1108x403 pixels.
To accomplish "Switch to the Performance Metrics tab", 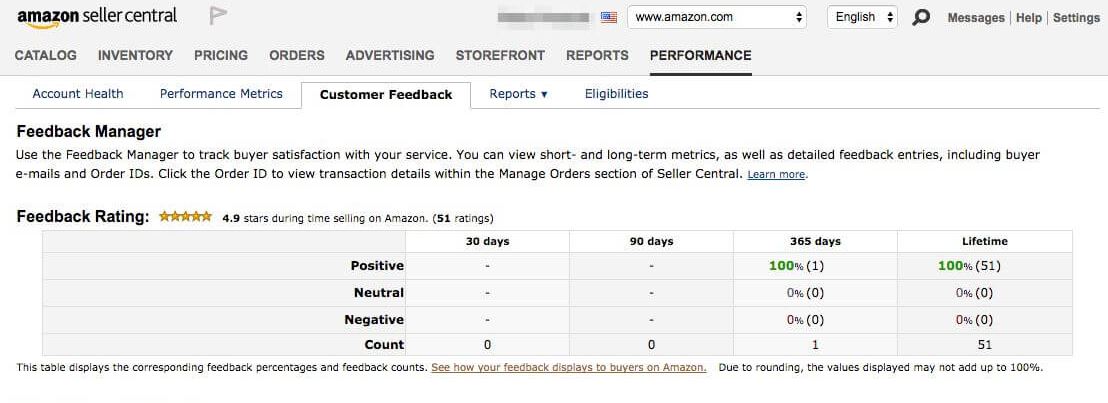I will pos(221,94).
